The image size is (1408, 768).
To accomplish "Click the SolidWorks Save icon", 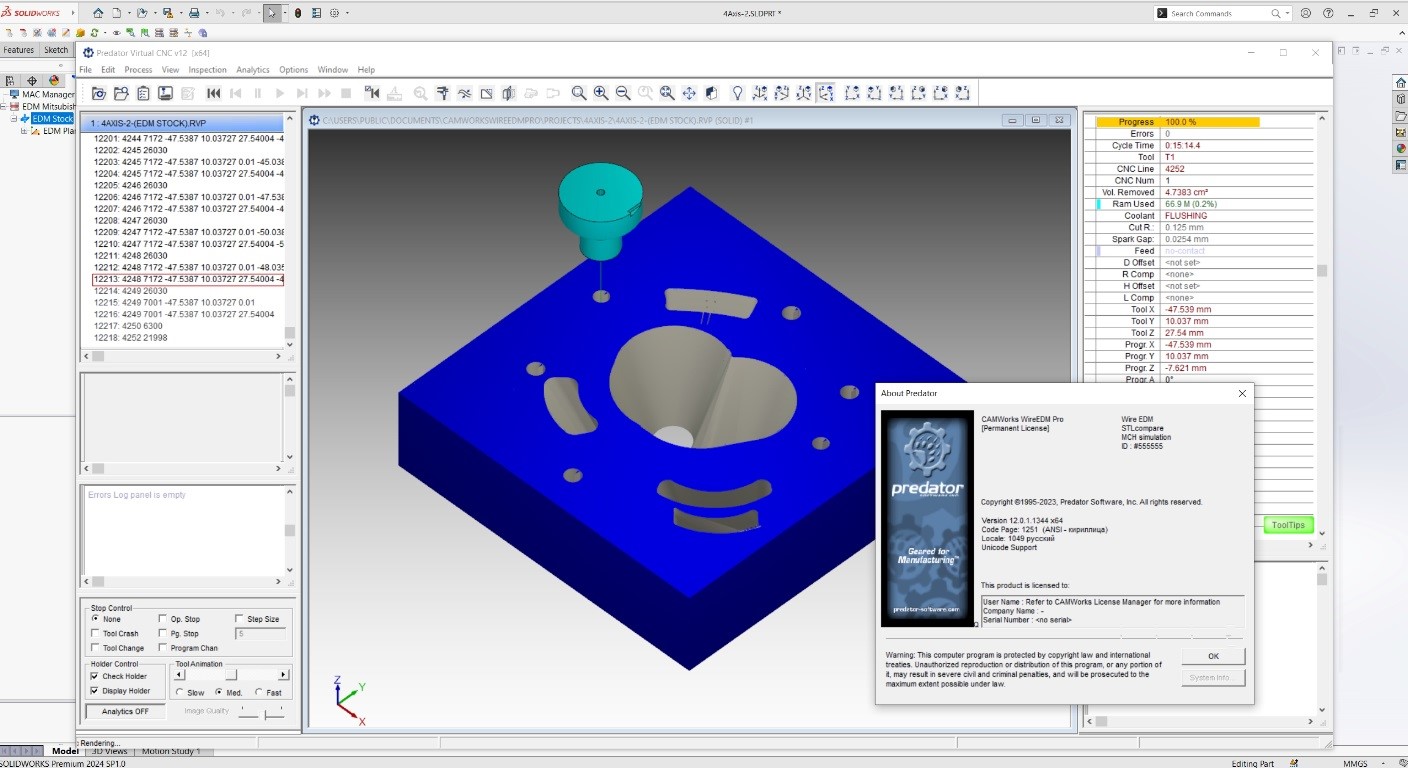I will (168, 13).
